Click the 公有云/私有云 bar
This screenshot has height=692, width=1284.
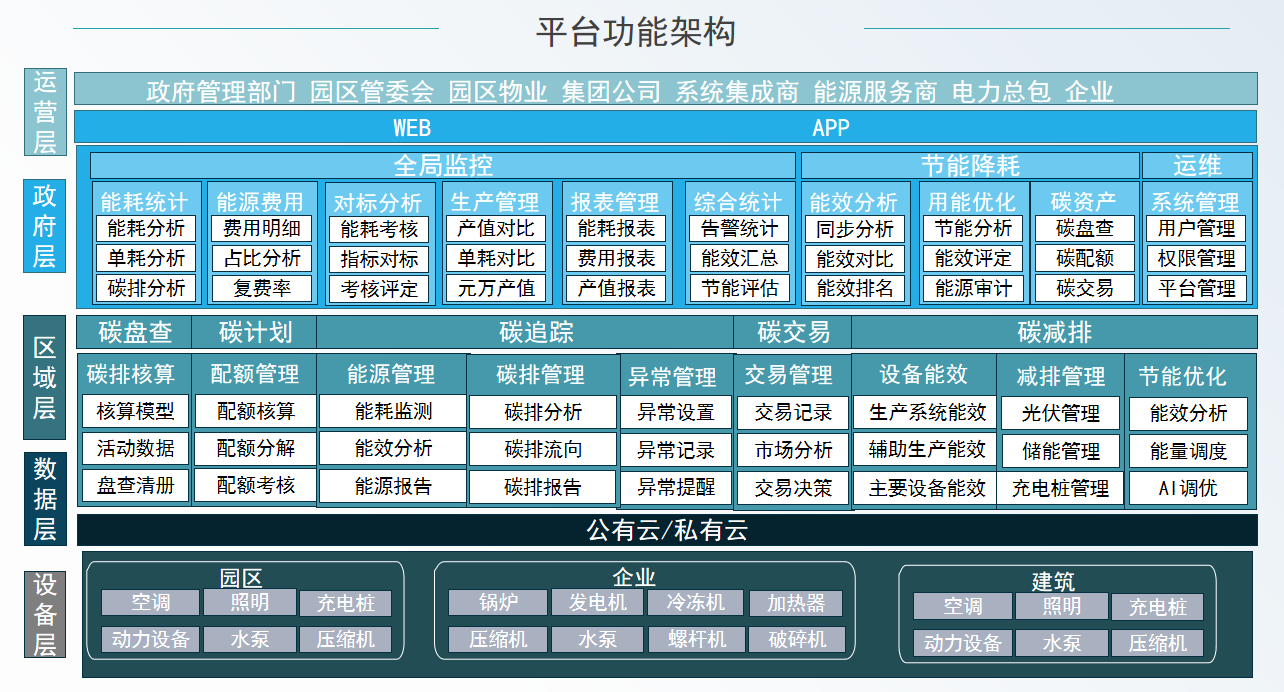pos(667,530)
